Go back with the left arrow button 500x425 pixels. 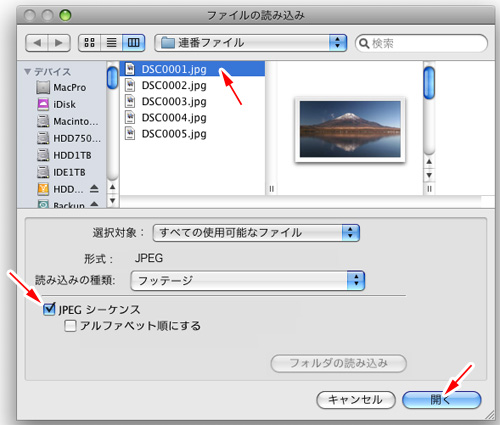(x=37, y=43)
